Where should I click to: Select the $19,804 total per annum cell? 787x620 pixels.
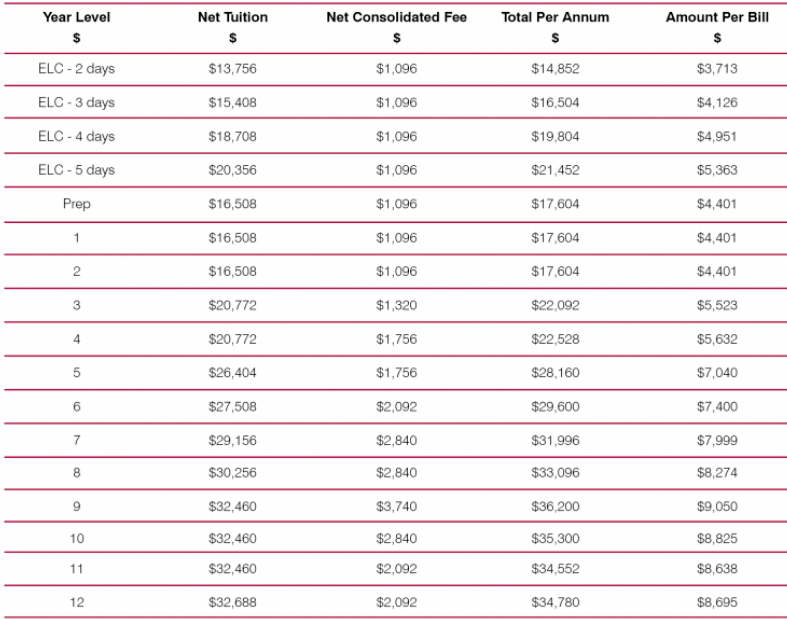tap(555, 136)
